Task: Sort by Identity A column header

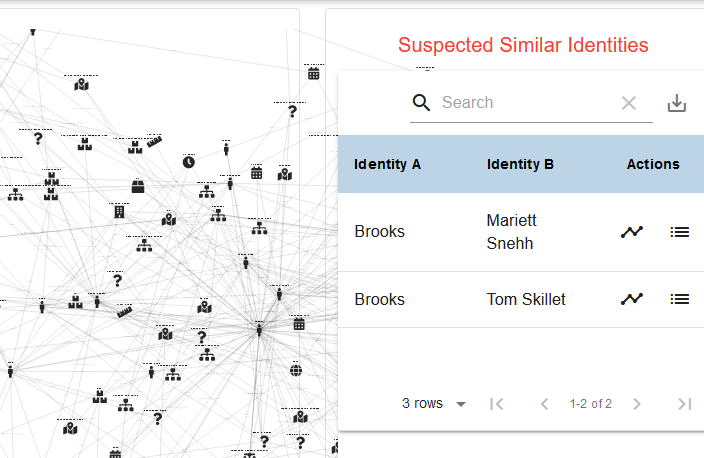Action: (x=387, y=164)
